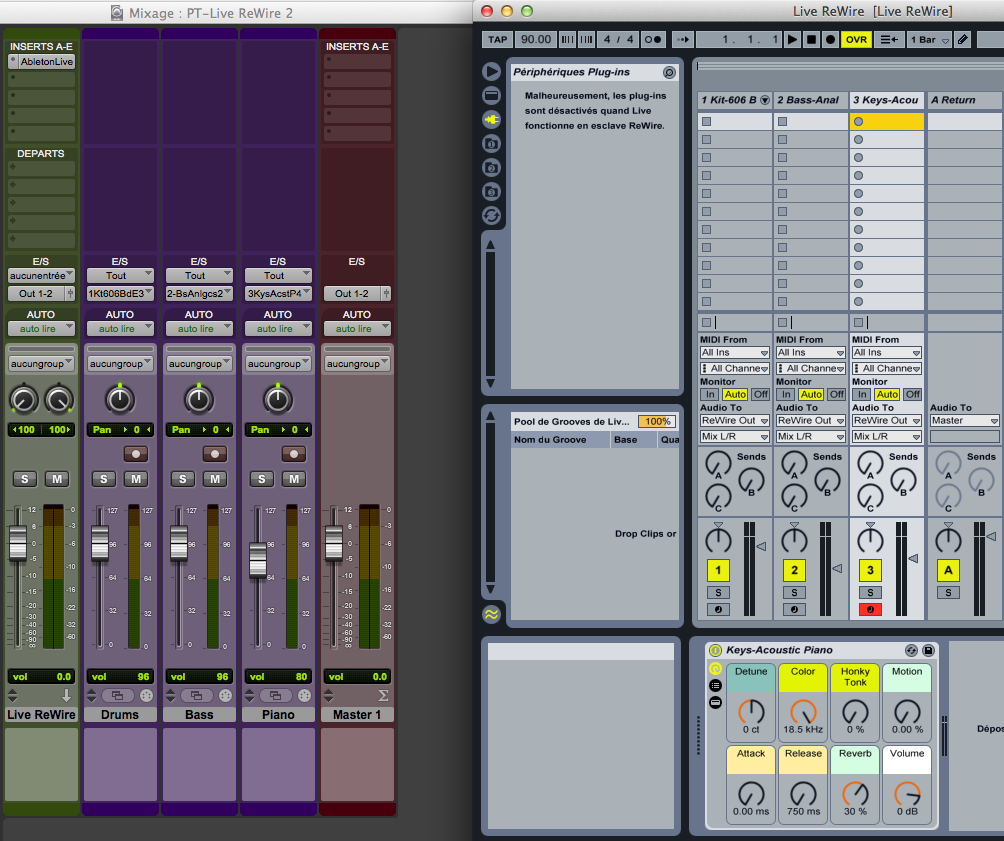
Task: Open the MIDI From 'All Ins' chooser on track 1
Action: (734, 353)
